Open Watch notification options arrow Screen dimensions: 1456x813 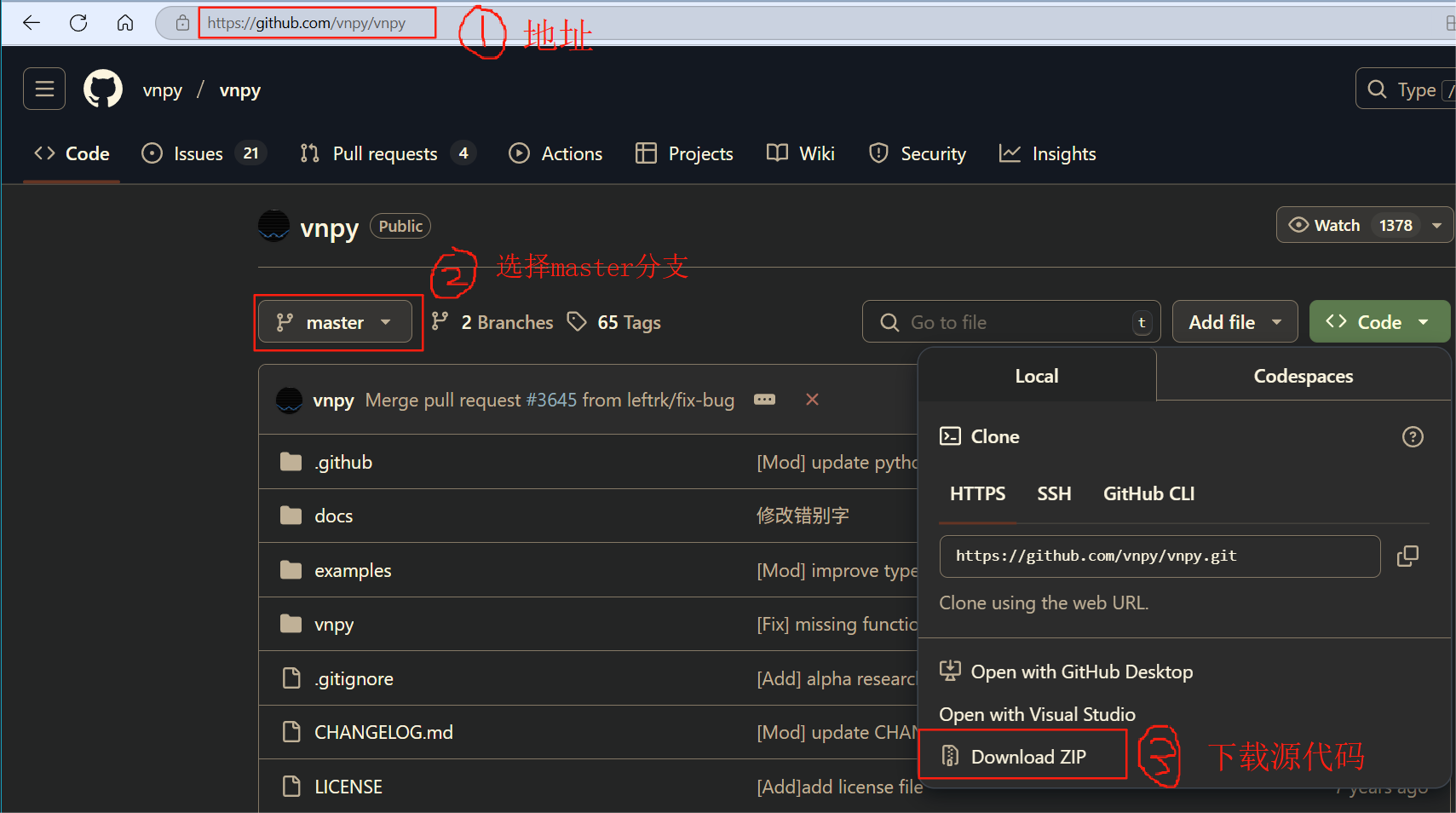1436,226
